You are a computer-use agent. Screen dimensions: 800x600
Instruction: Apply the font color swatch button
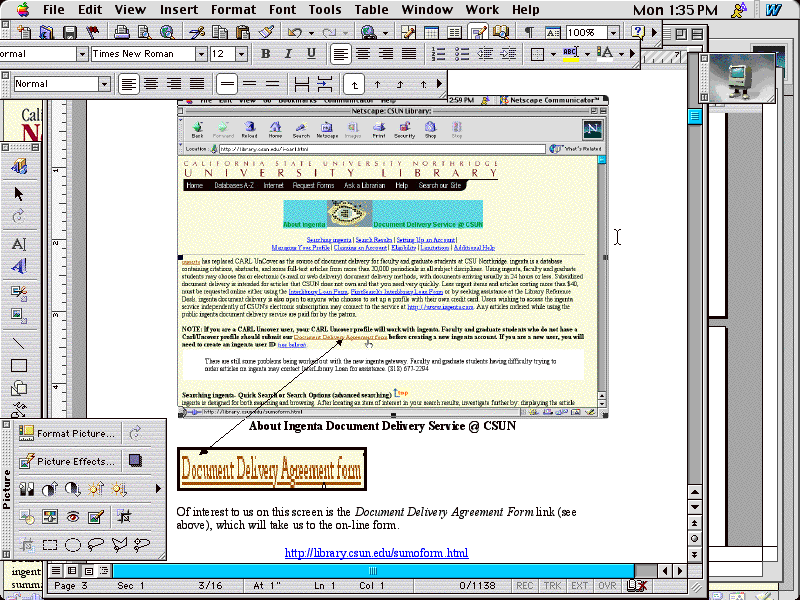coord(605,54)
